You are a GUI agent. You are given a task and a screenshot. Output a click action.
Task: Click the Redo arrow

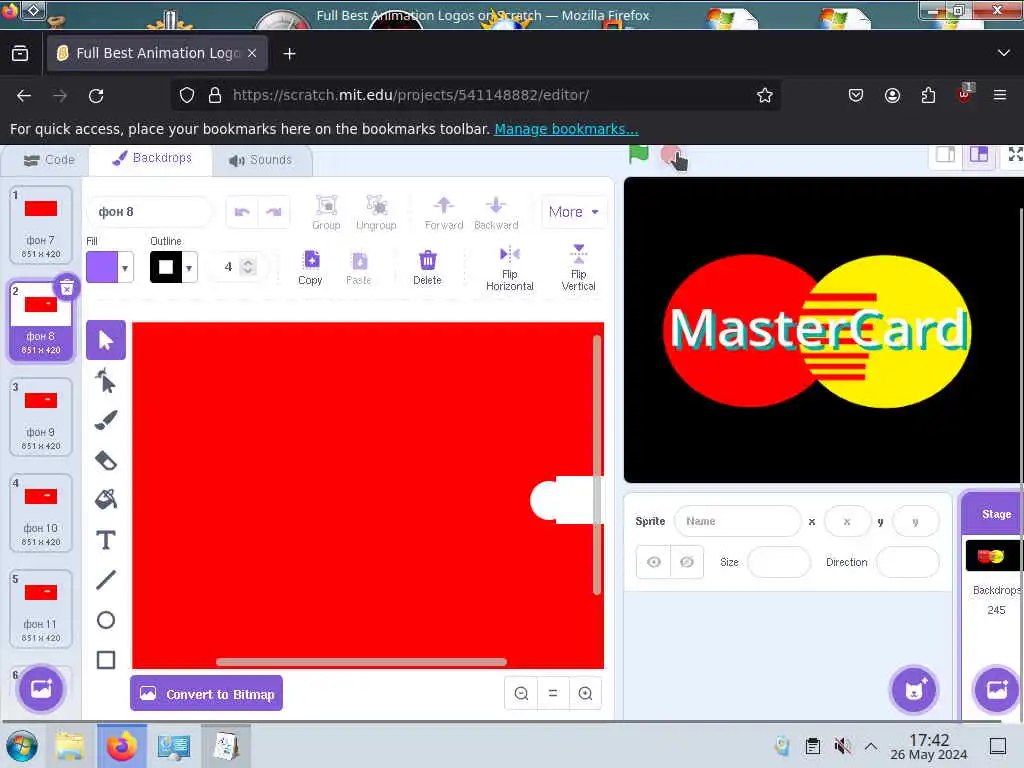pos(274,212)
